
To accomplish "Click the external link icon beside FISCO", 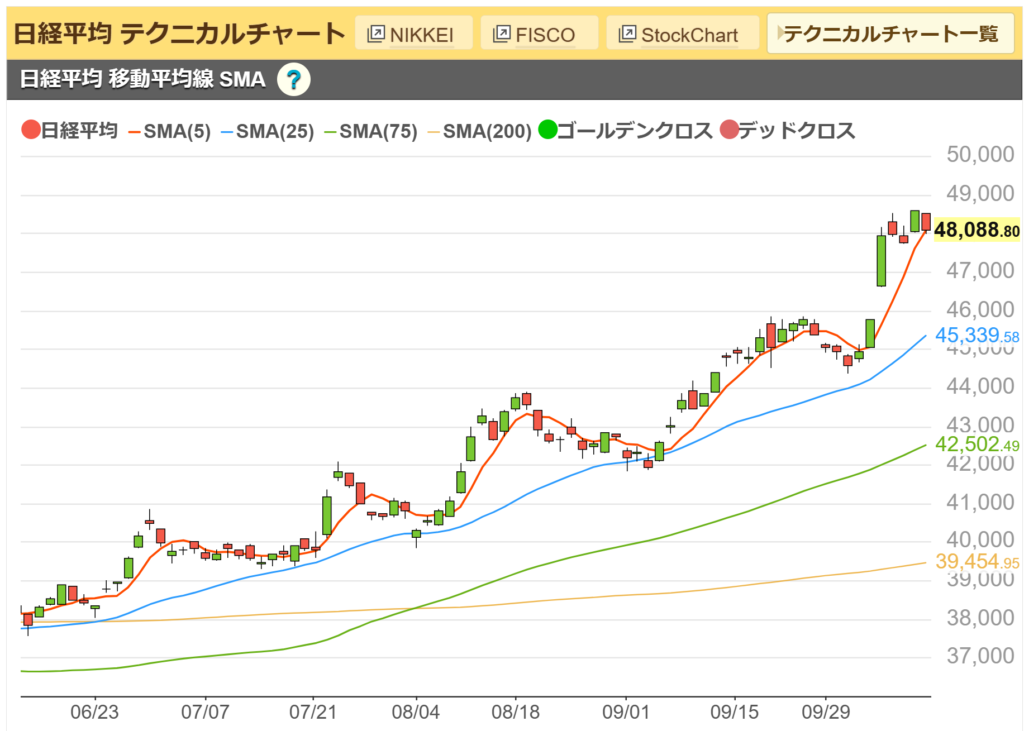I will [503, 35].
